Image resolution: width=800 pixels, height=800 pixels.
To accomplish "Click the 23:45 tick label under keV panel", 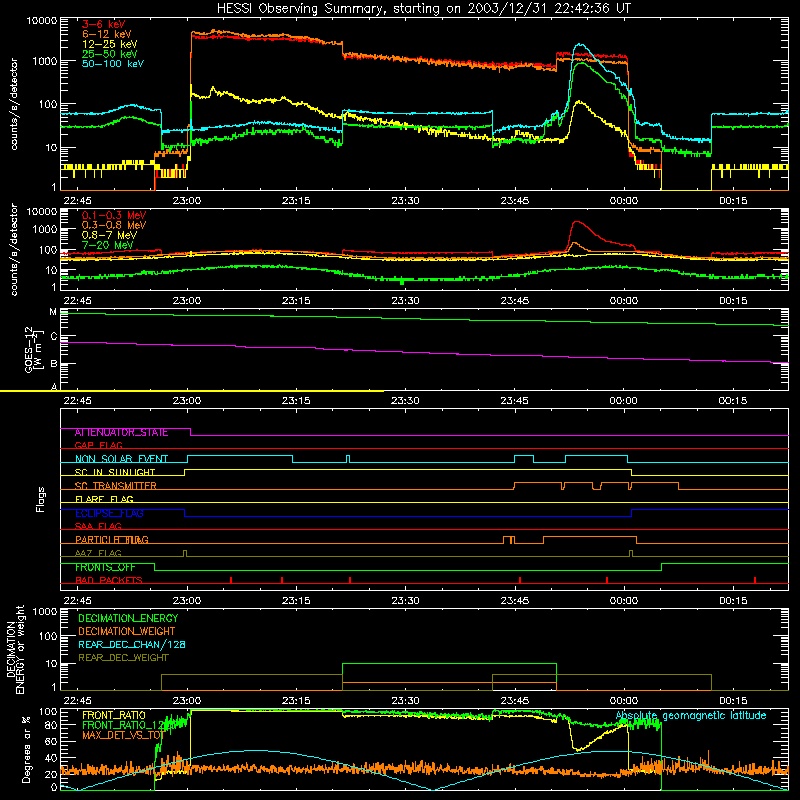I will pos(514,201).
